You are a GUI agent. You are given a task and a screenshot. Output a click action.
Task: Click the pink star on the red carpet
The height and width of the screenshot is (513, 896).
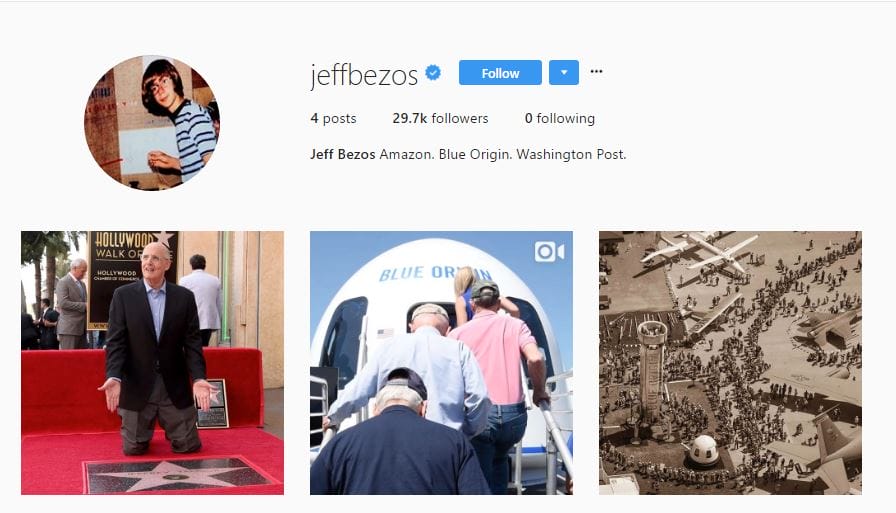pos(173,475)
